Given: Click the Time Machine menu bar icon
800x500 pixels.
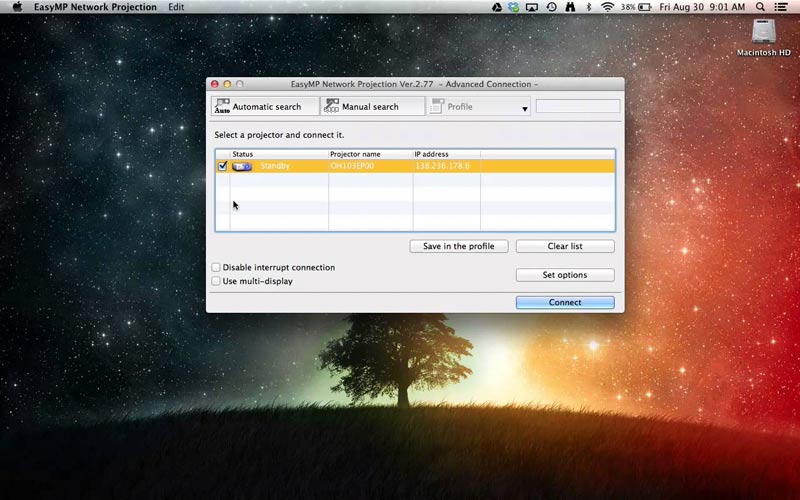Looking at the screenshot, I should 552,7.
